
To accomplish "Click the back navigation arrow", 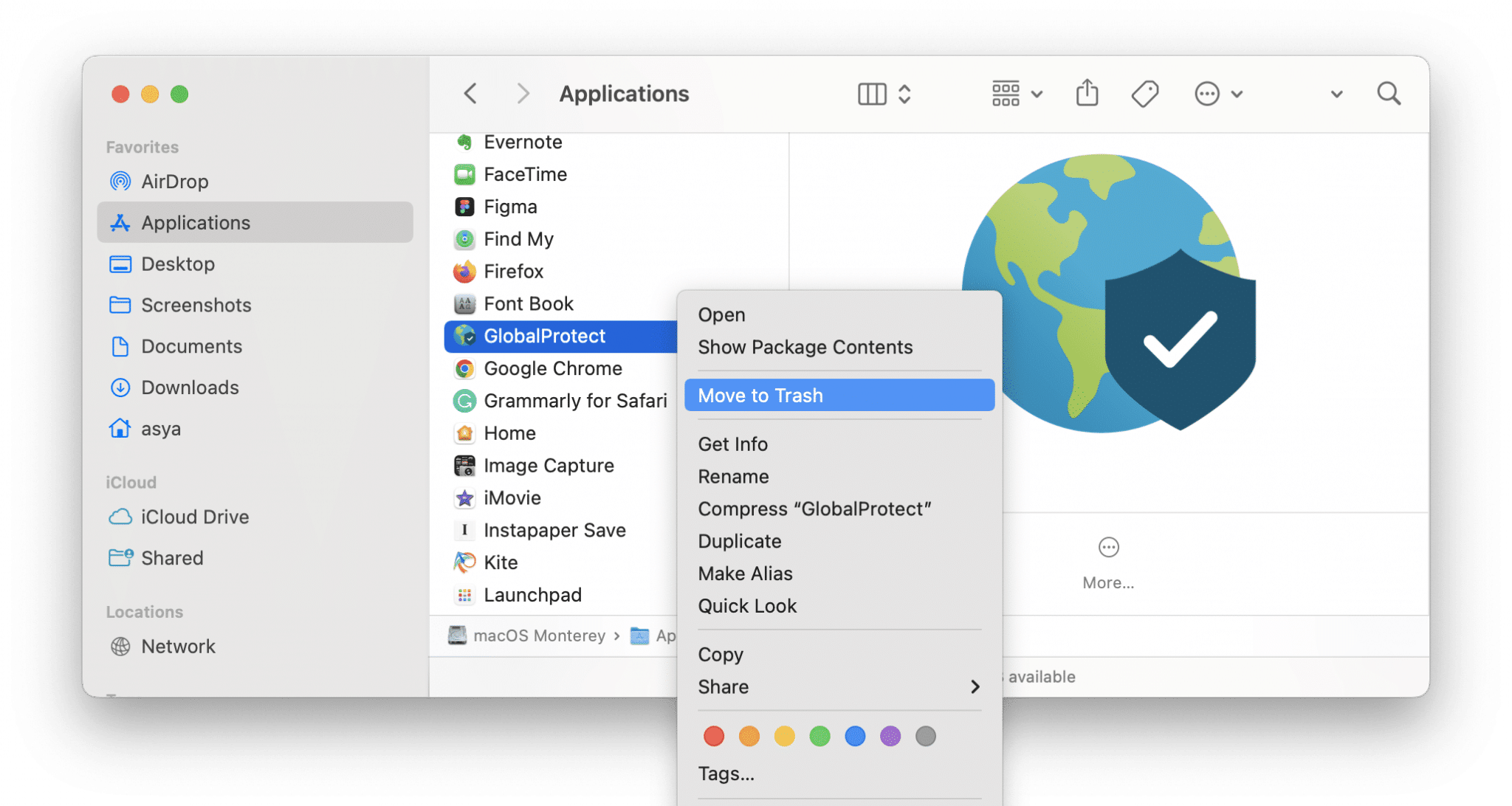I will tap(470, 94).
